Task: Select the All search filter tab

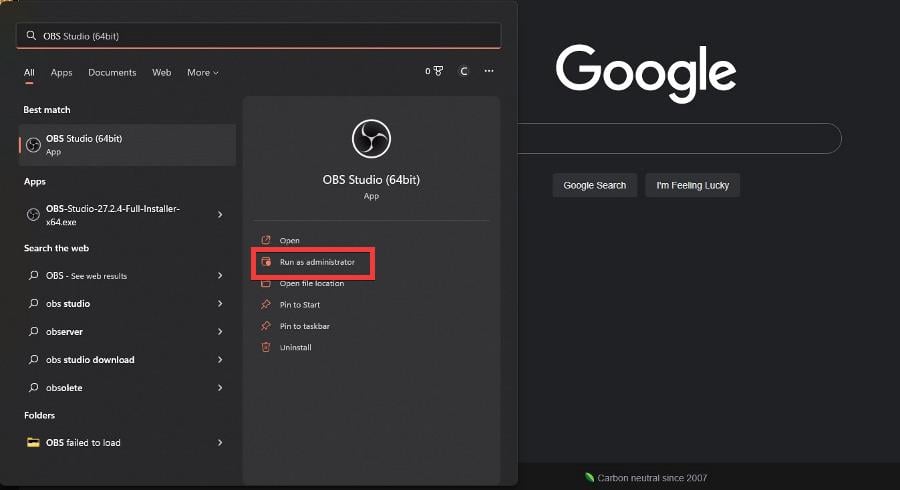Action: tap(29, 72)
